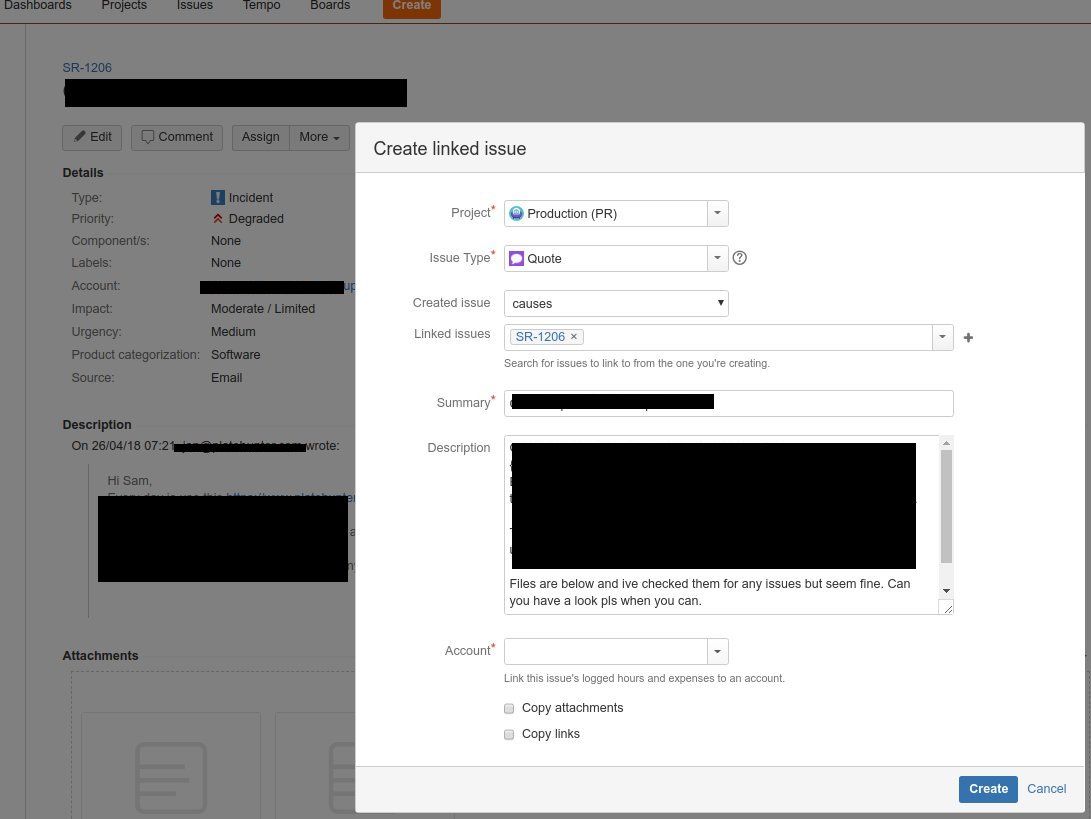This screenshot has height=819, width=1091.
Task: Expand the Project dropdown arrow
Action: point(717,214)
